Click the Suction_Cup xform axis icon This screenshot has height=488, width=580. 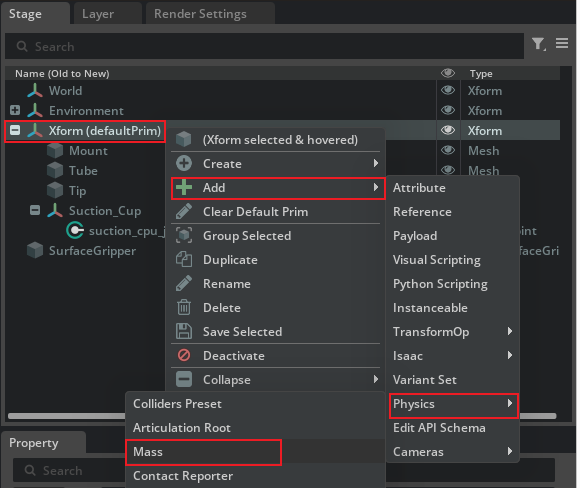tap(55, 211)
